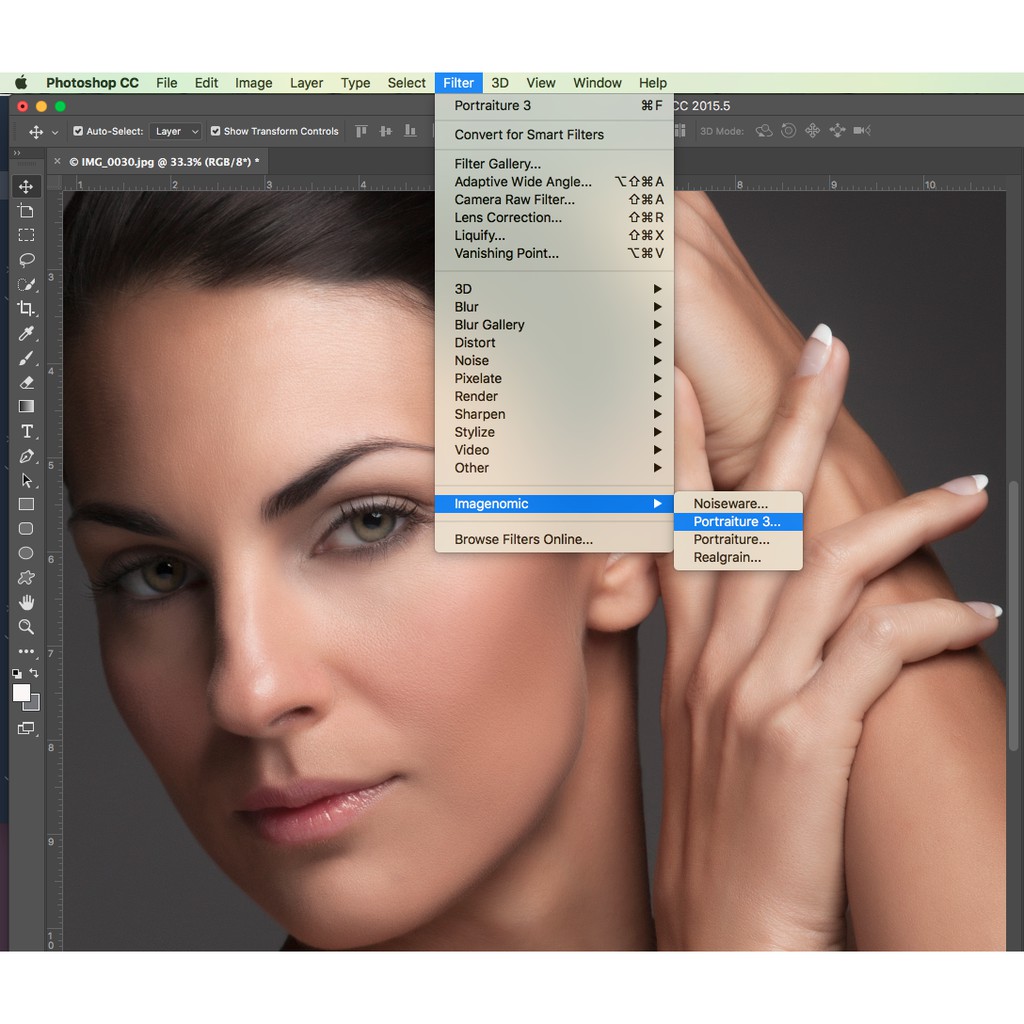This screenshot has height=1024, width=1024.
Task: Click Browse Filters Online...
Action: pyautogui.click(x=523, y=540)
